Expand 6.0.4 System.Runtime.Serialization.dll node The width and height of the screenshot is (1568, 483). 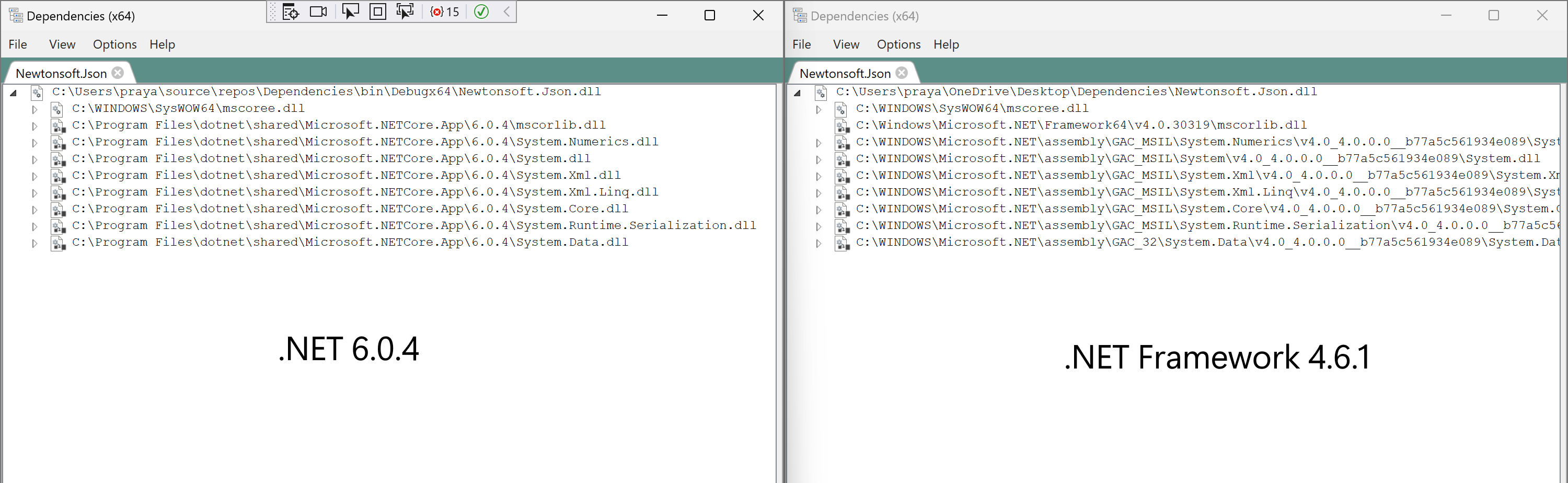pos(34,227)
